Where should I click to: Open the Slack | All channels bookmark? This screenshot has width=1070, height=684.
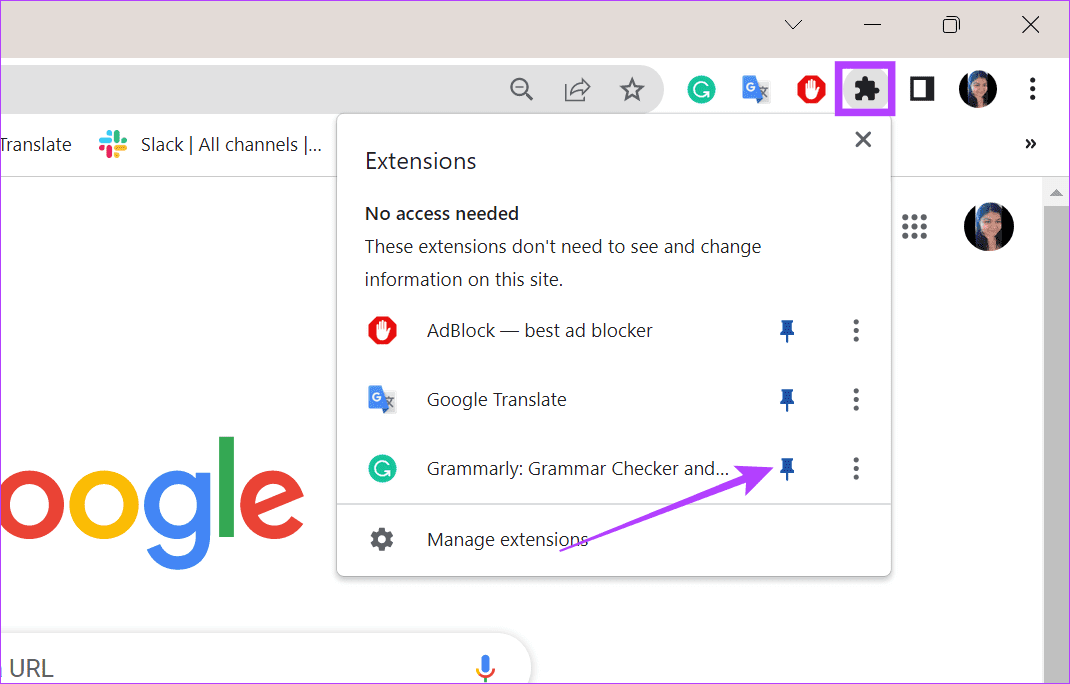tap(210, 145)
